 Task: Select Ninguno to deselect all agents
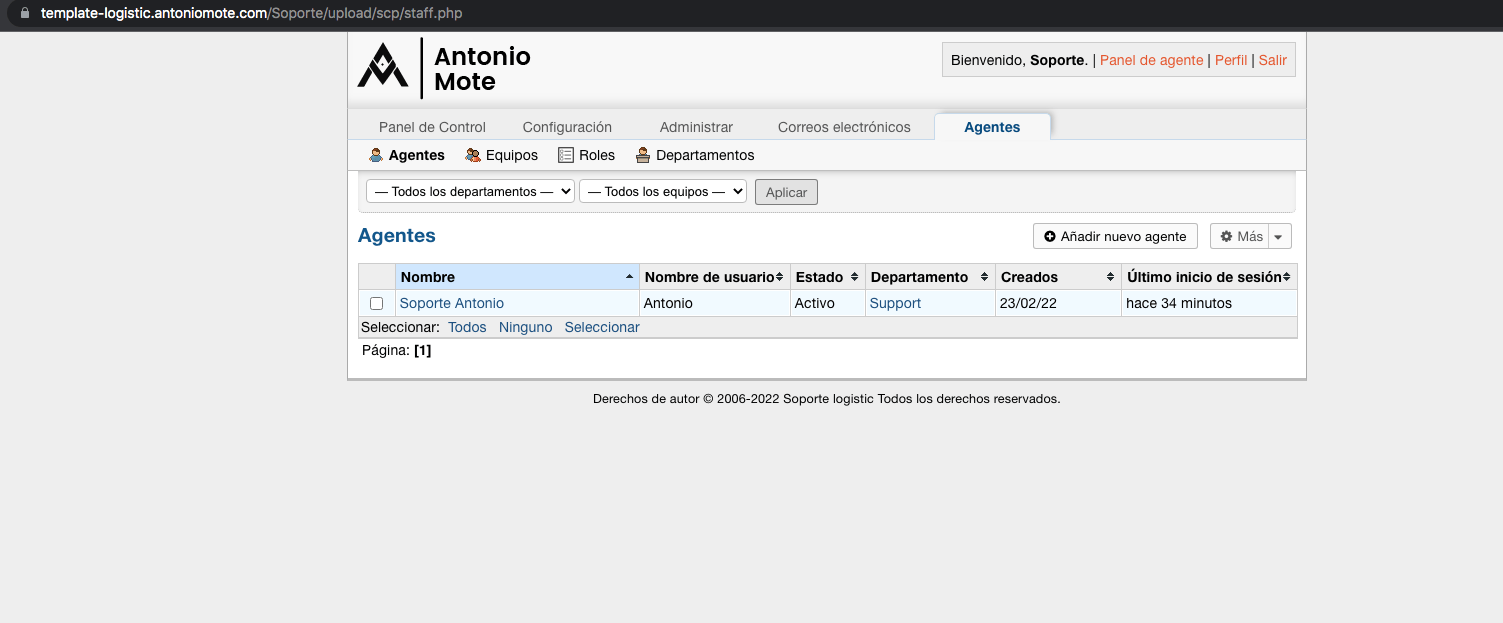[525, 327]
